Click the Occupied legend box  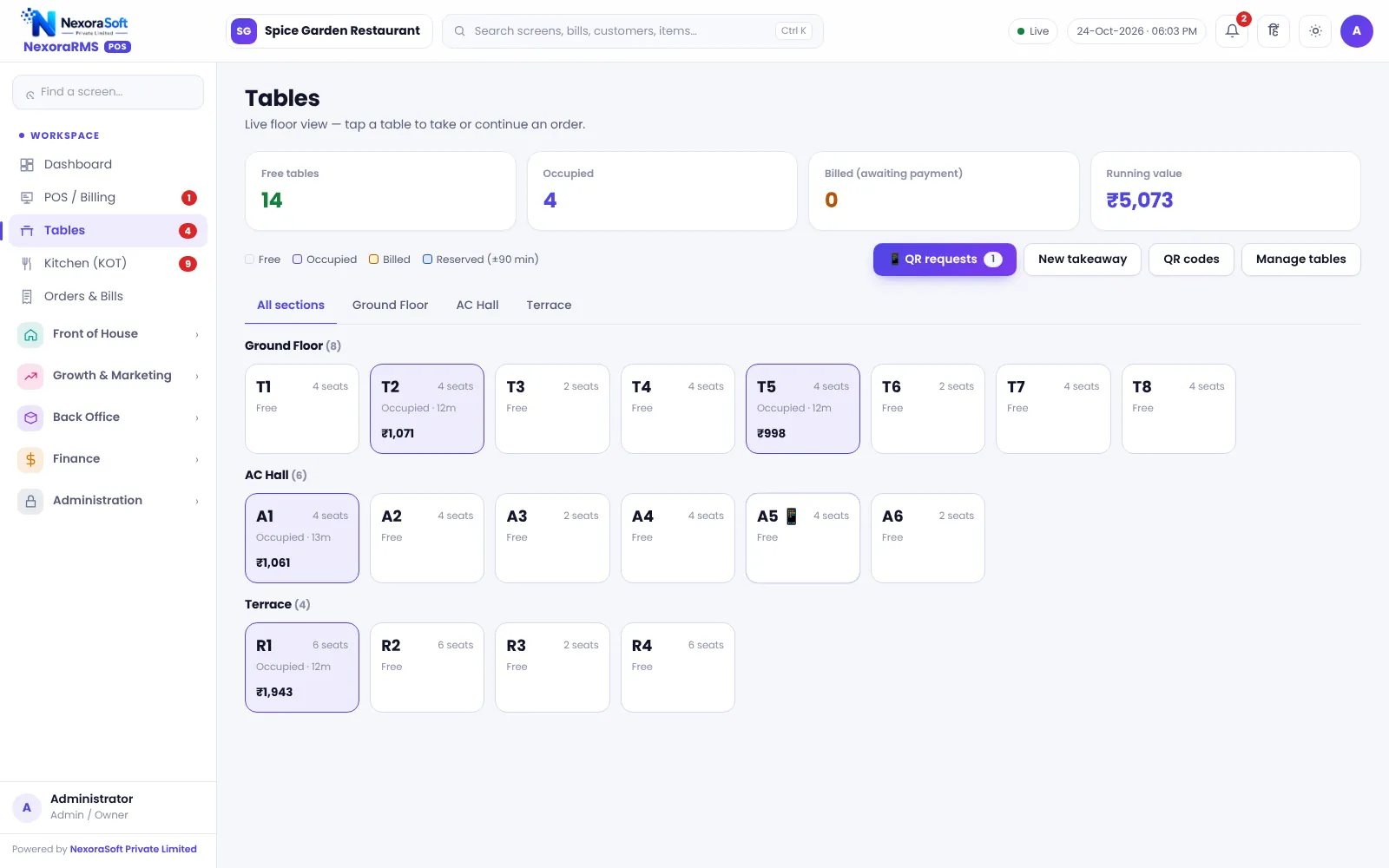(x=297, y=260)
